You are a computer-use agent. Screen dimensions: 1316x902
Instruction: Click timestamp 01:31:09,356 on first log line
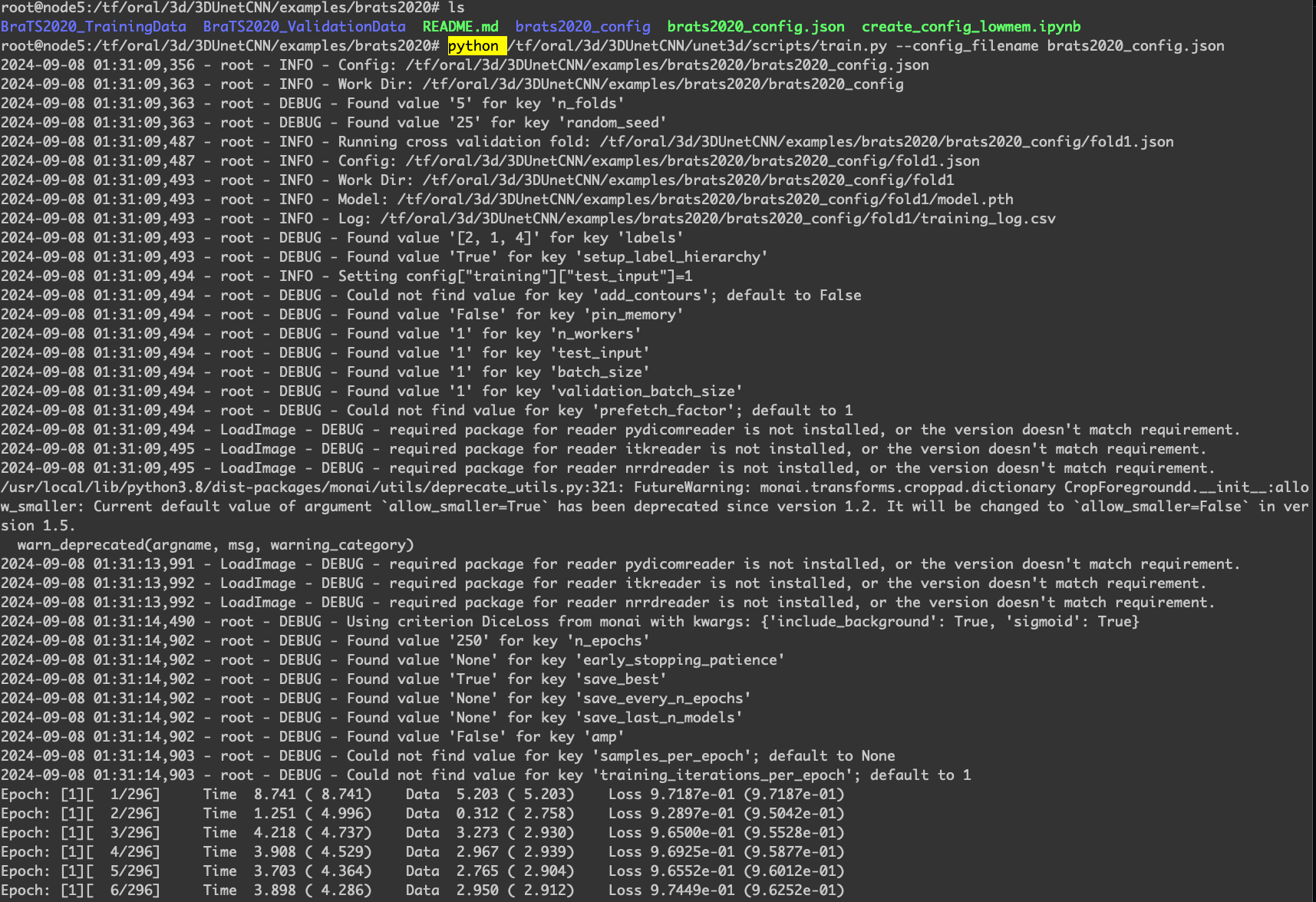pos(144,65)
